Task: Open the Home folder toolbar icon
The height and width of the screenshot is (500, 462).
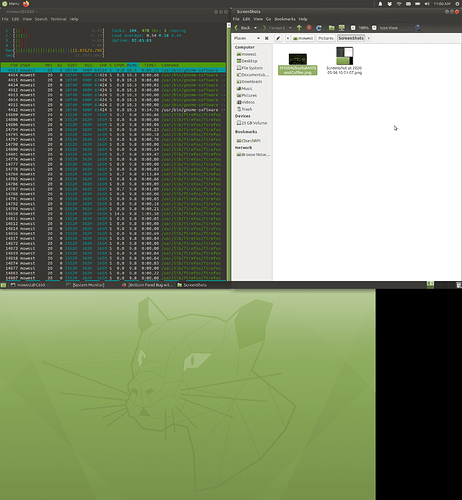Action: click(x=331, y=28)
